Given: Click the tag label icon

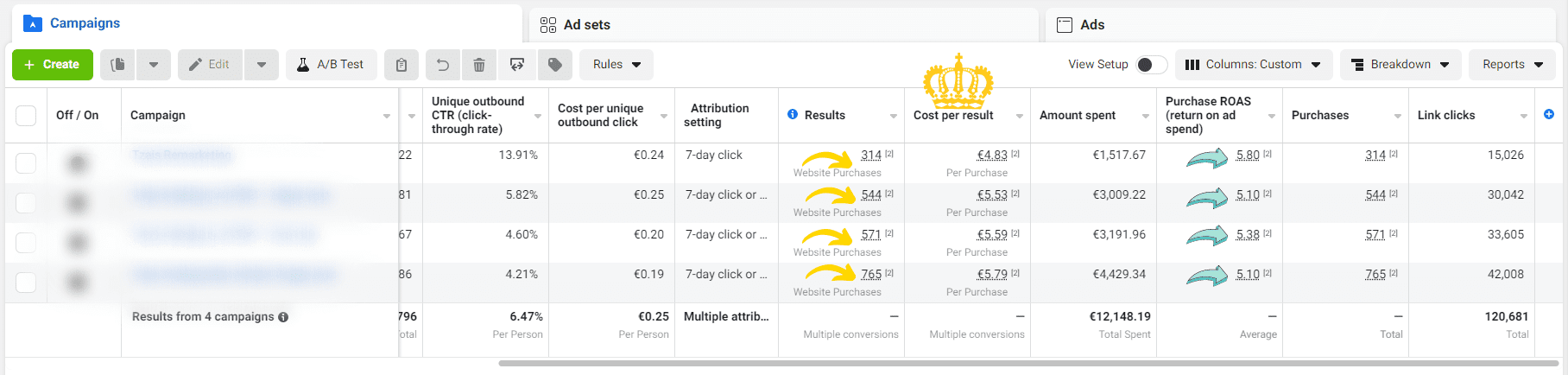Looking at the screenshot, I should (555, 65).
